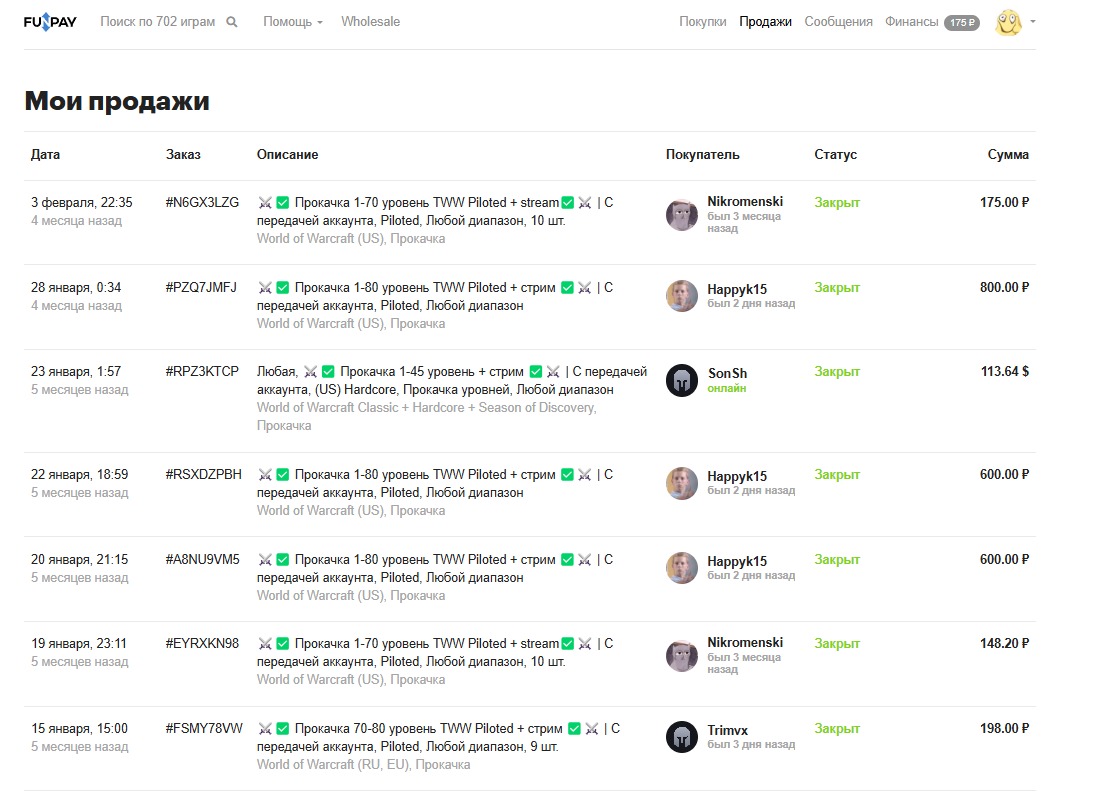Go to Покупки section
1096x811 pixels.
[702, 22]
